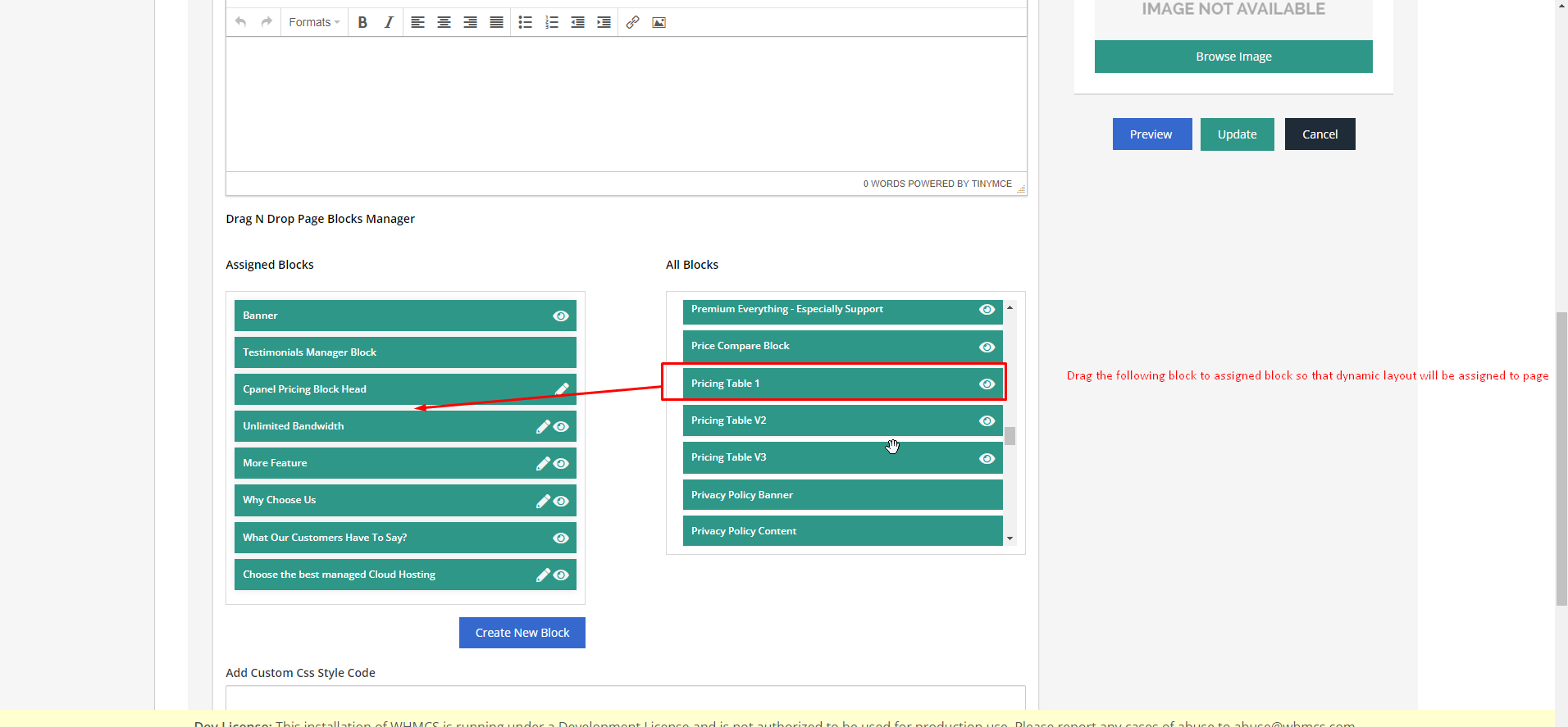Click pencil icon on Cpanel Pricing Block Head
Viewport: 1568px width, 727px height.
tap(562, 388)
